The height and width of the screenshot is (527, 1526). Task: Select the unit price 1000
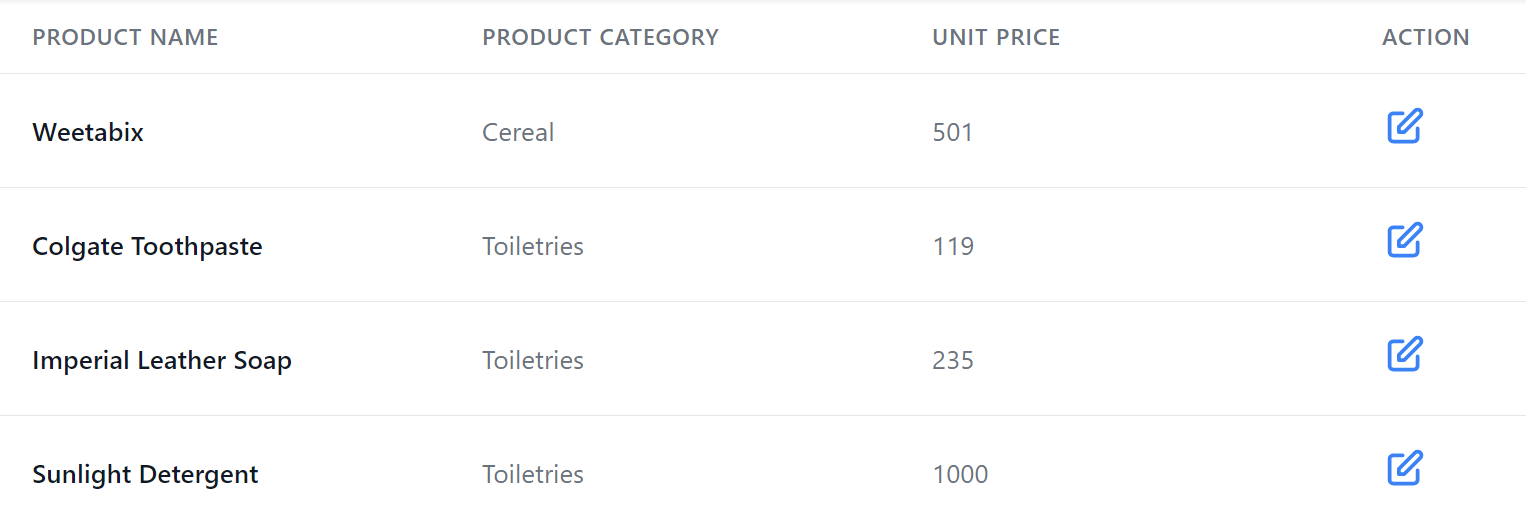[x=960, y=474]
